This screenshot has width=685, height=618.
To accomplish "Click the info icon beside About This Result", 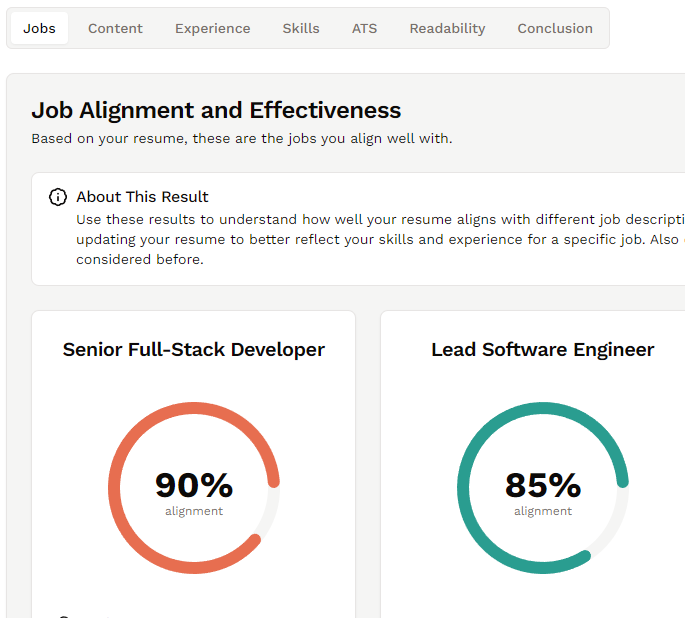I will [x=58, y=197].
